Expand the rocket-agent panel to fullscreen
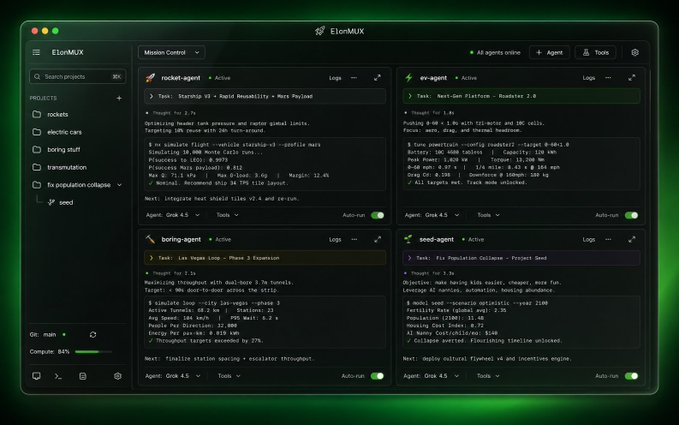 pos(377,78)
